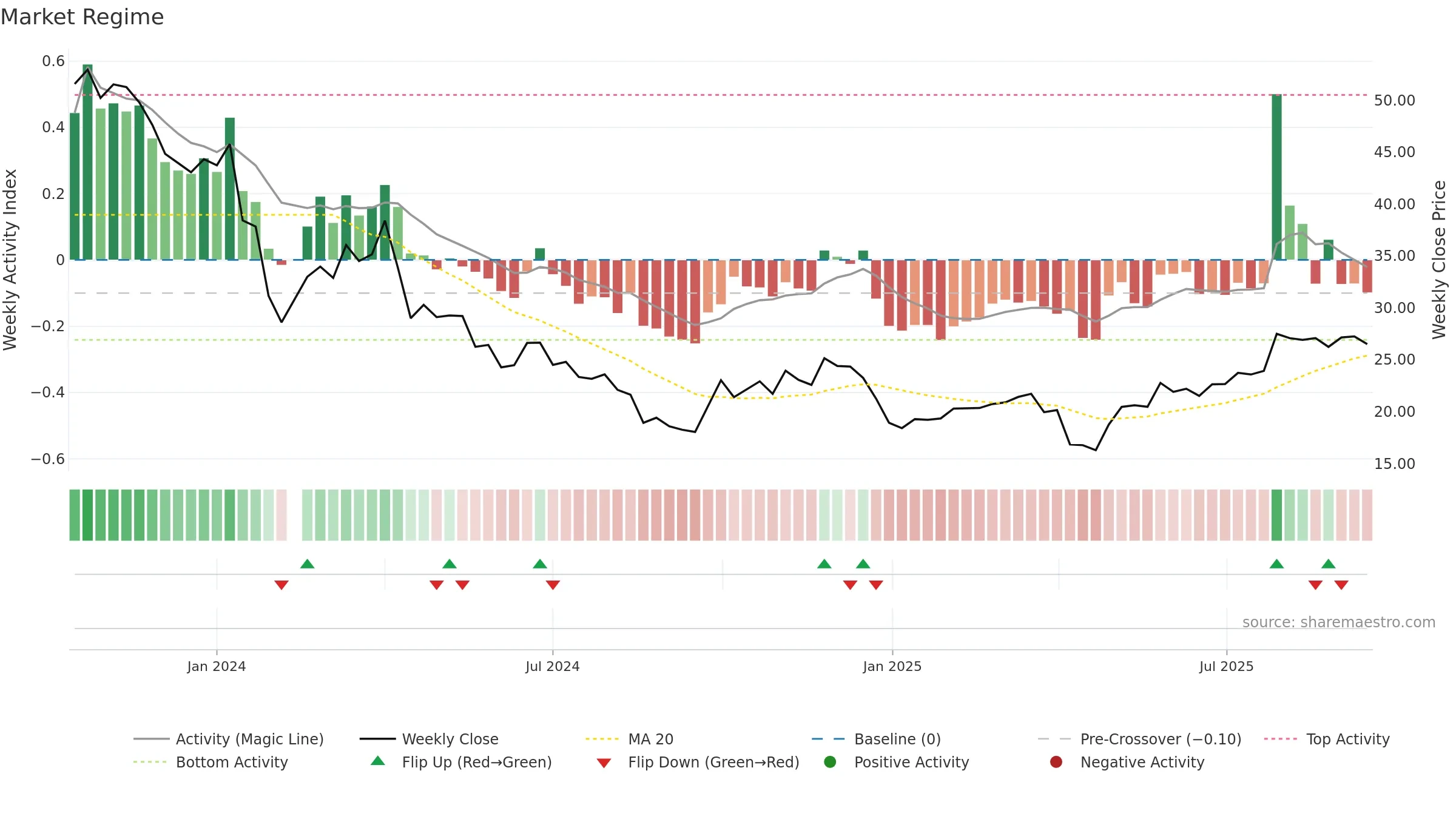Click the 50.00 price axis tick label
1456x819 pixels.
[1395, 100]
